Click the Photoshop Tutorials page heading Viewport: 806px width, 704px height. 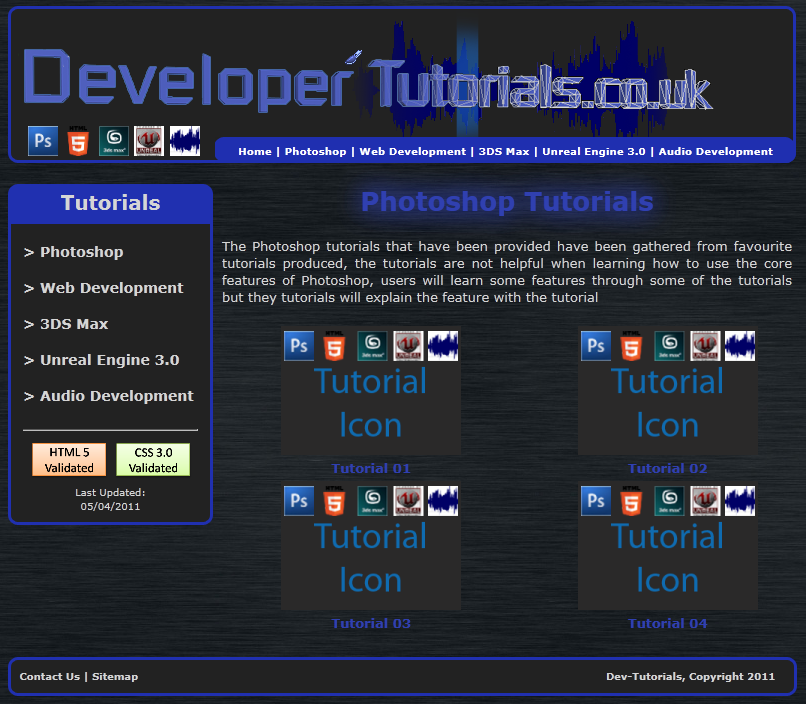coord(507,202)
